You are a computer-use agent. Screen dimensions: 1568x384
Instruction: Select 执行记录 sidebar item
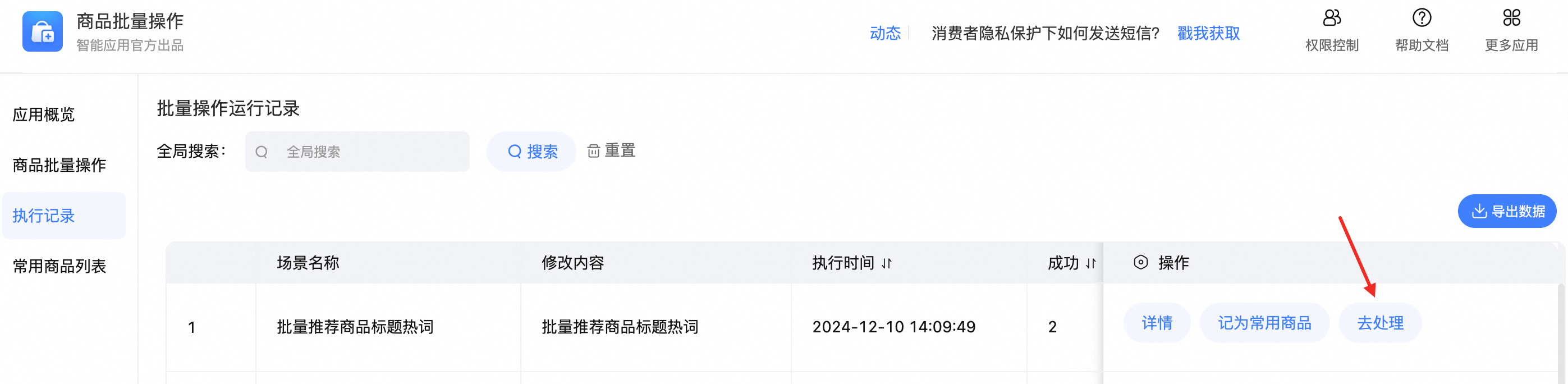tap(44, 216)
